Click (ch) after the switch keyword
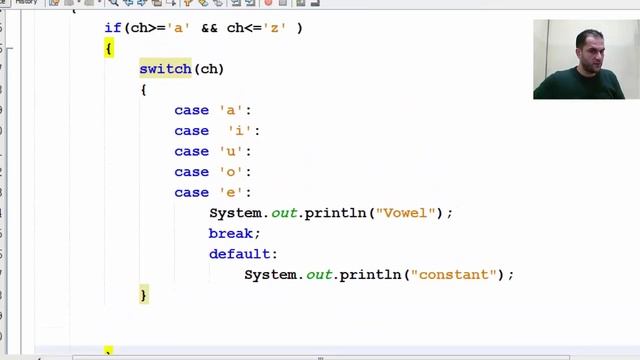640x360 pixels. [209, 69]
